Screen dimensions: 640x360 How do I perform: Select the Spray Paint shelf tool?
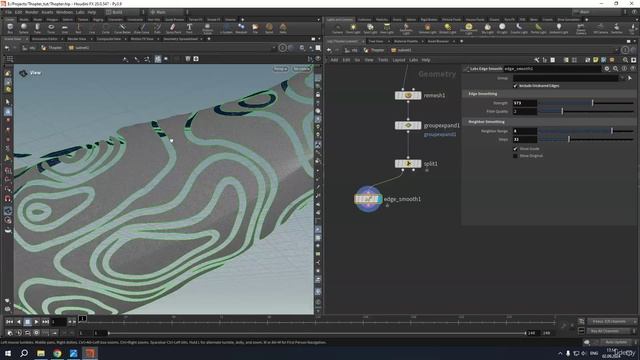[x=173, y=28]
